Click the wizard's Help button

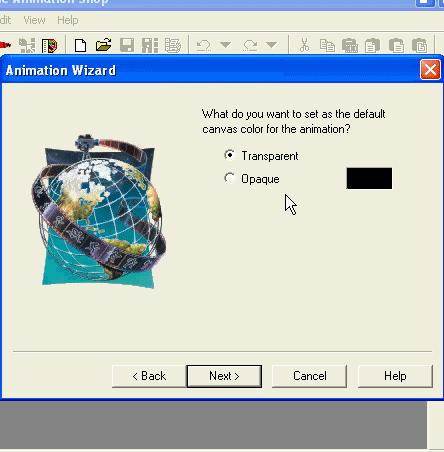point(395,376)
